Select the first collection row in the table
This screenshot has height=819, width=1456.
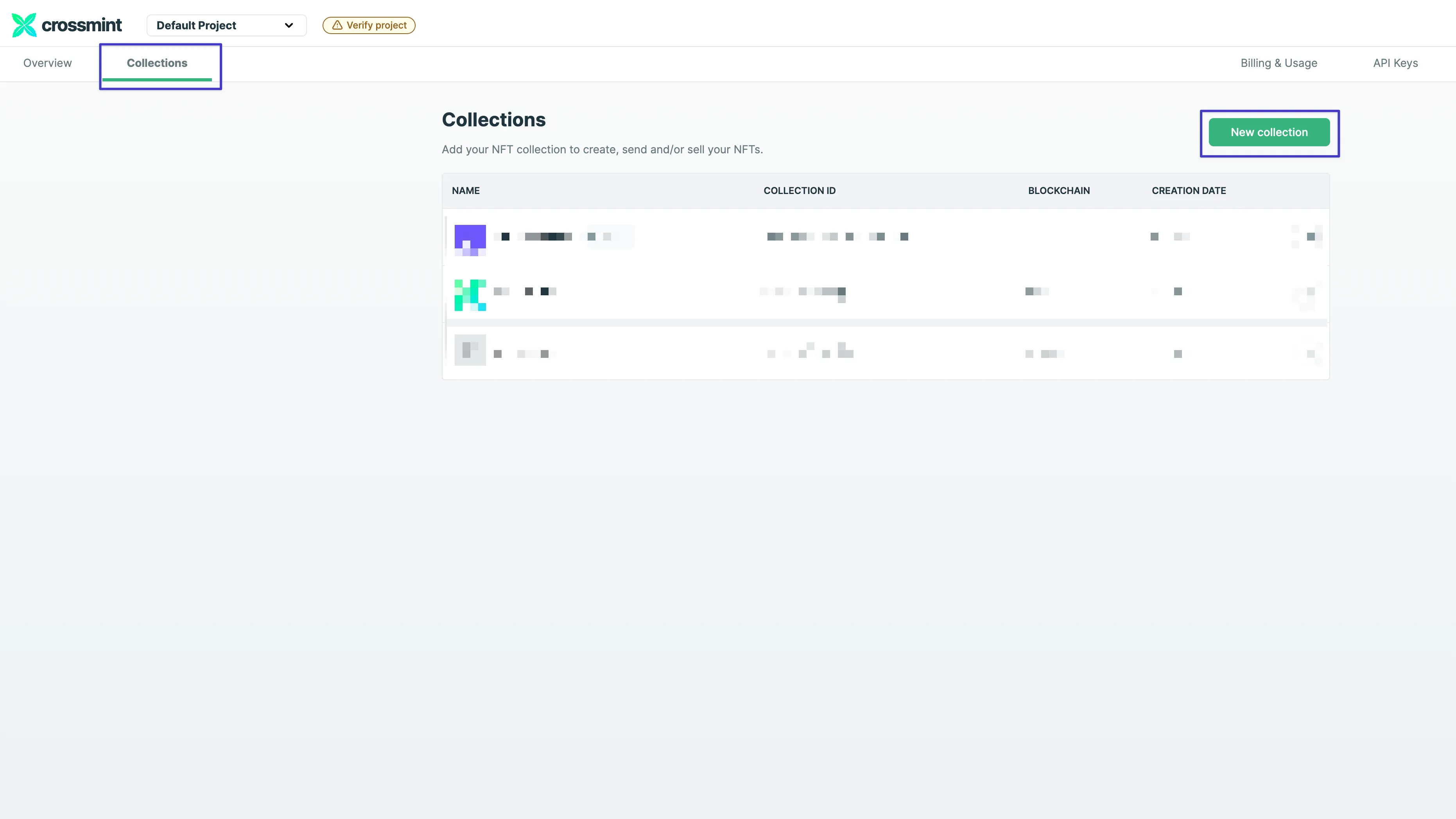click(x=791, y=237)
